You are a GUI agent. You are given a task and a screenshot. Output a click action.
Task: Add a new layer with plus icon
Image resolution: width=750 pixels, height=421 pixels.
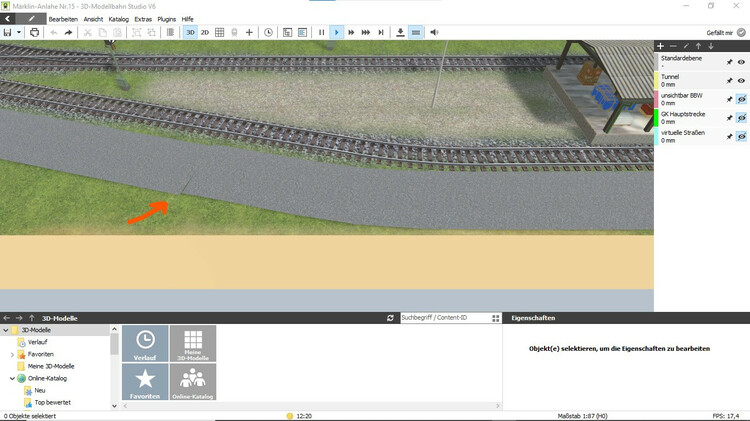click(660, 46)
